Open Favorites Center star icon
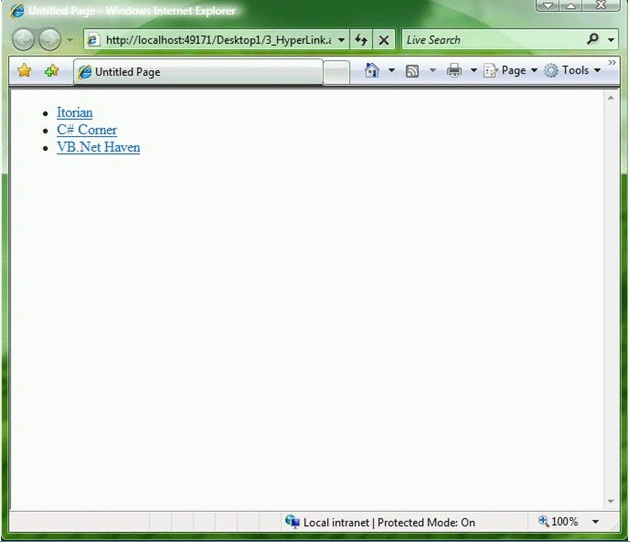 pyautogui.click(x=24, y=71)
